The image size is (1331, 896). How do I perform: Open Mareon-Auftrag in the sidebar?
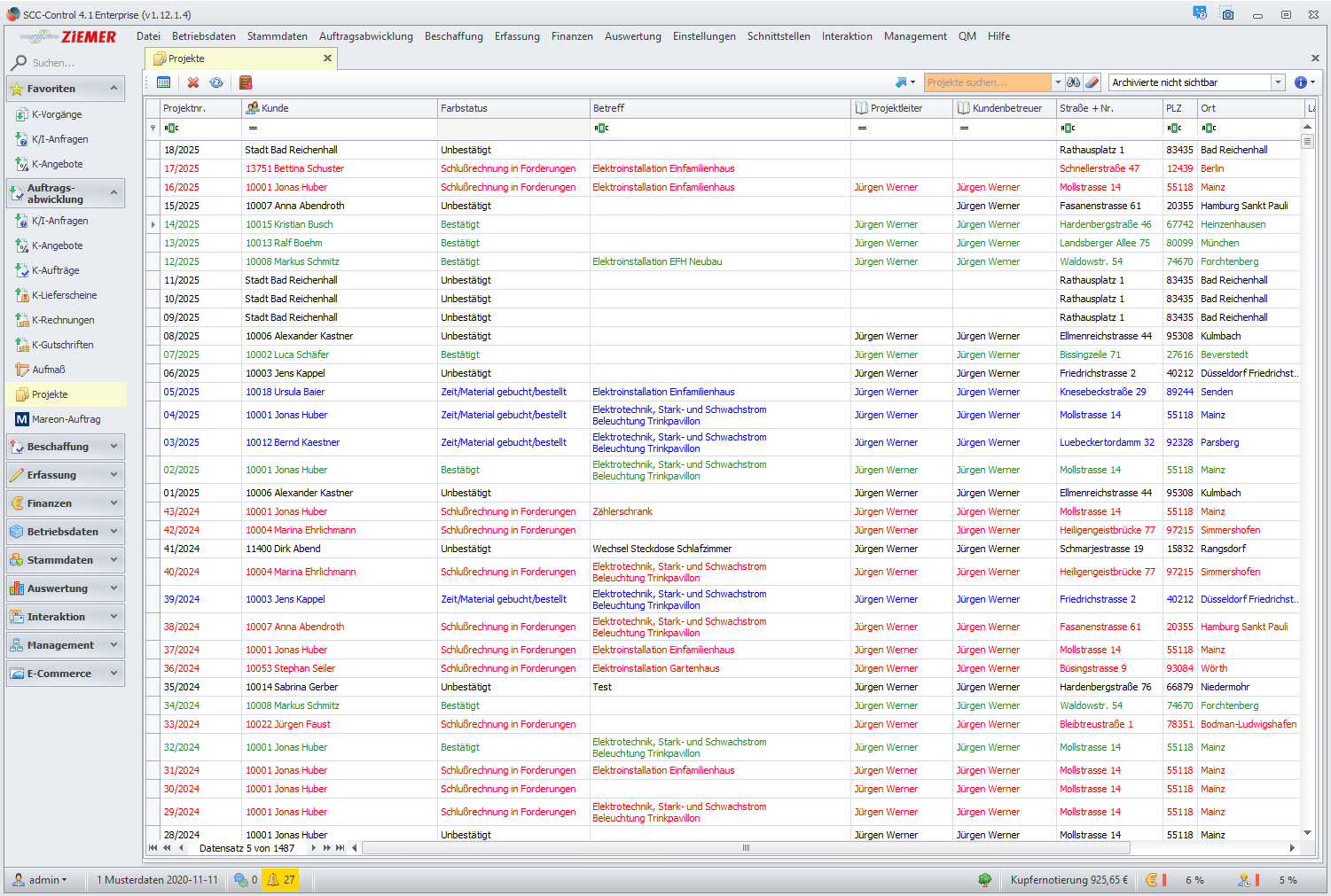tap(67, 419)
